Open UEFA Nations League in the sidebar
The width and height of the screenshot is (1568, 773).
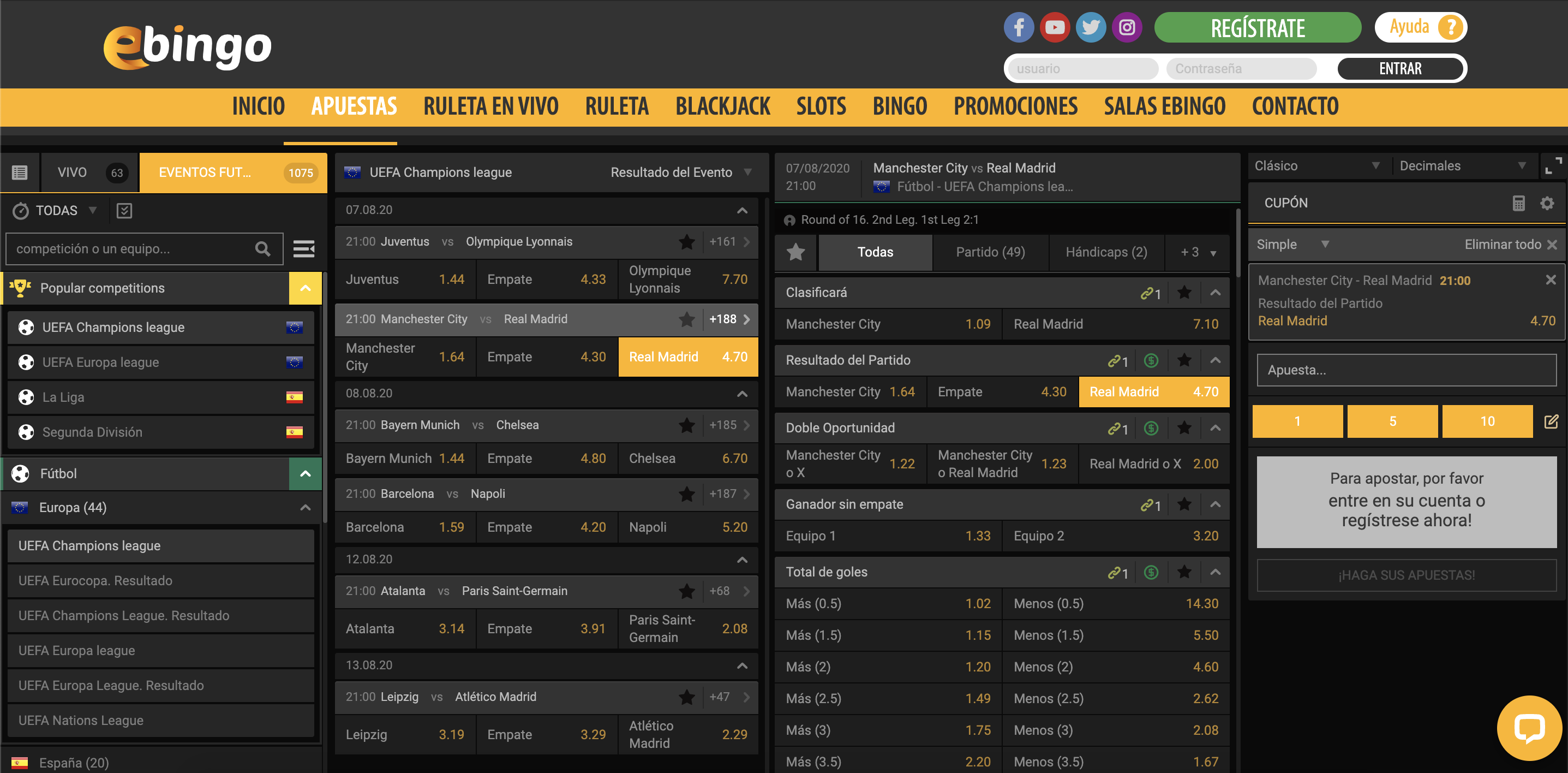[161, 721]
